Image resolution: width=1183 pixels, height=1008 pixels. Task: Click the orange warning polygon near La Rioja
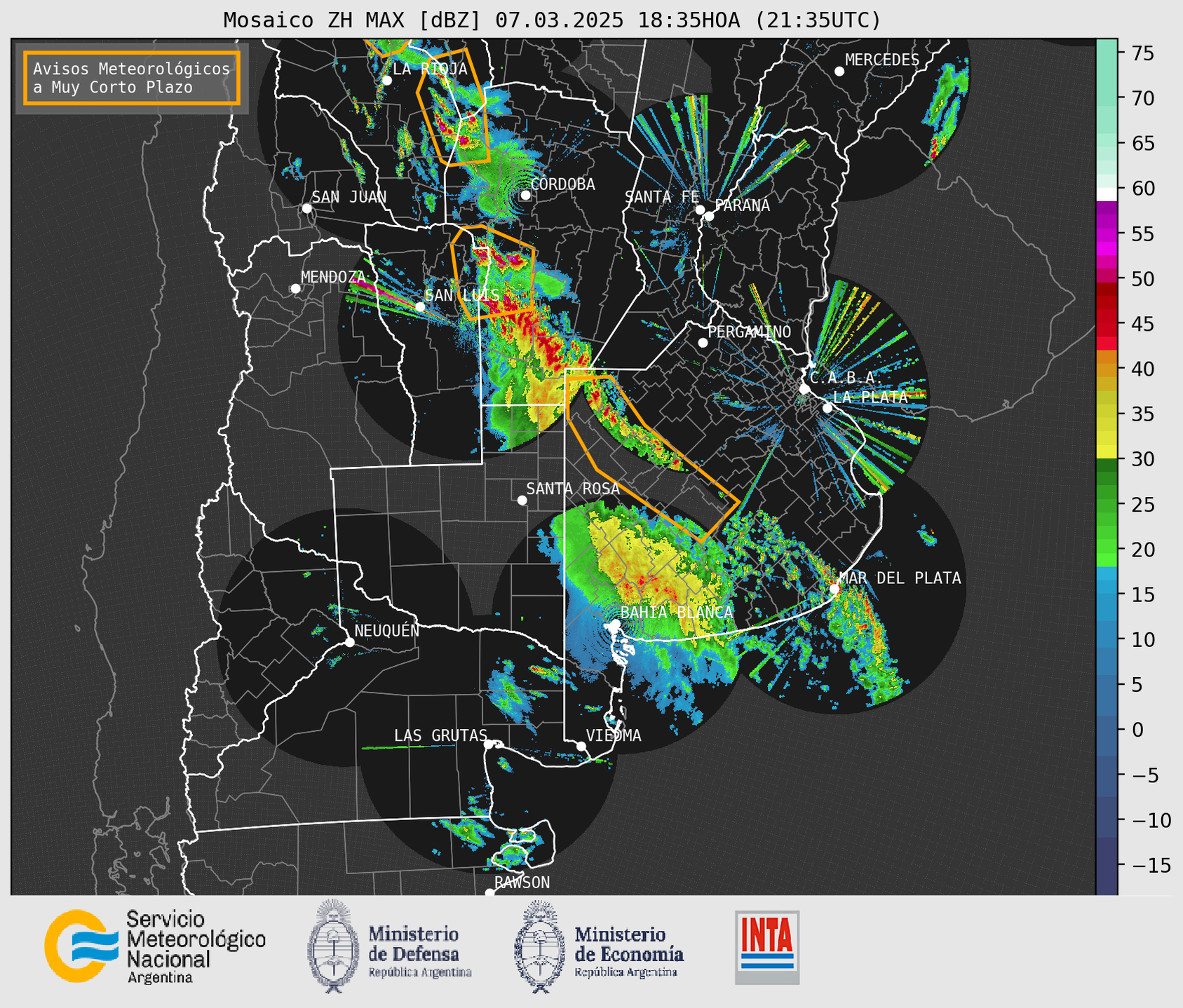click(454, 107)
